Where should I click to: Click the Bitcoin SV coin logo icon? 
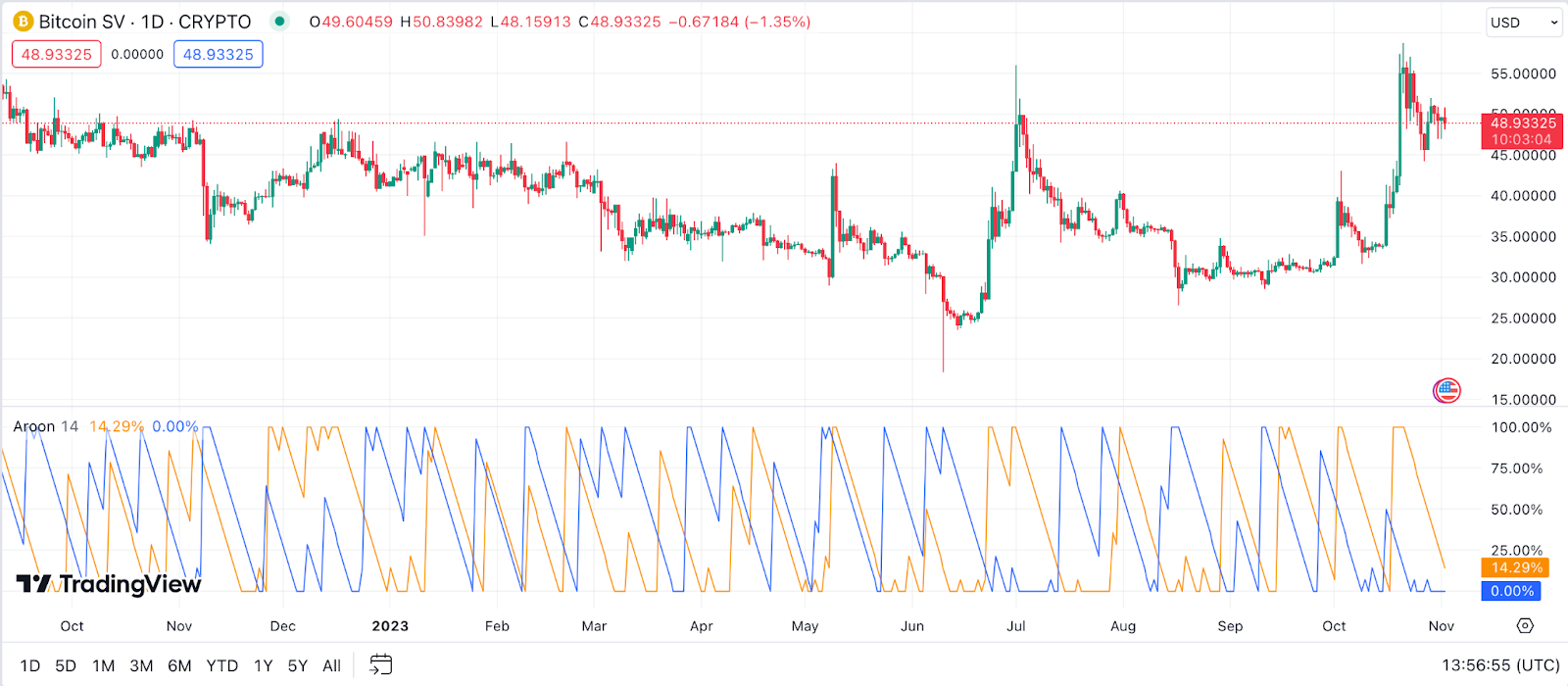[23, 22]
